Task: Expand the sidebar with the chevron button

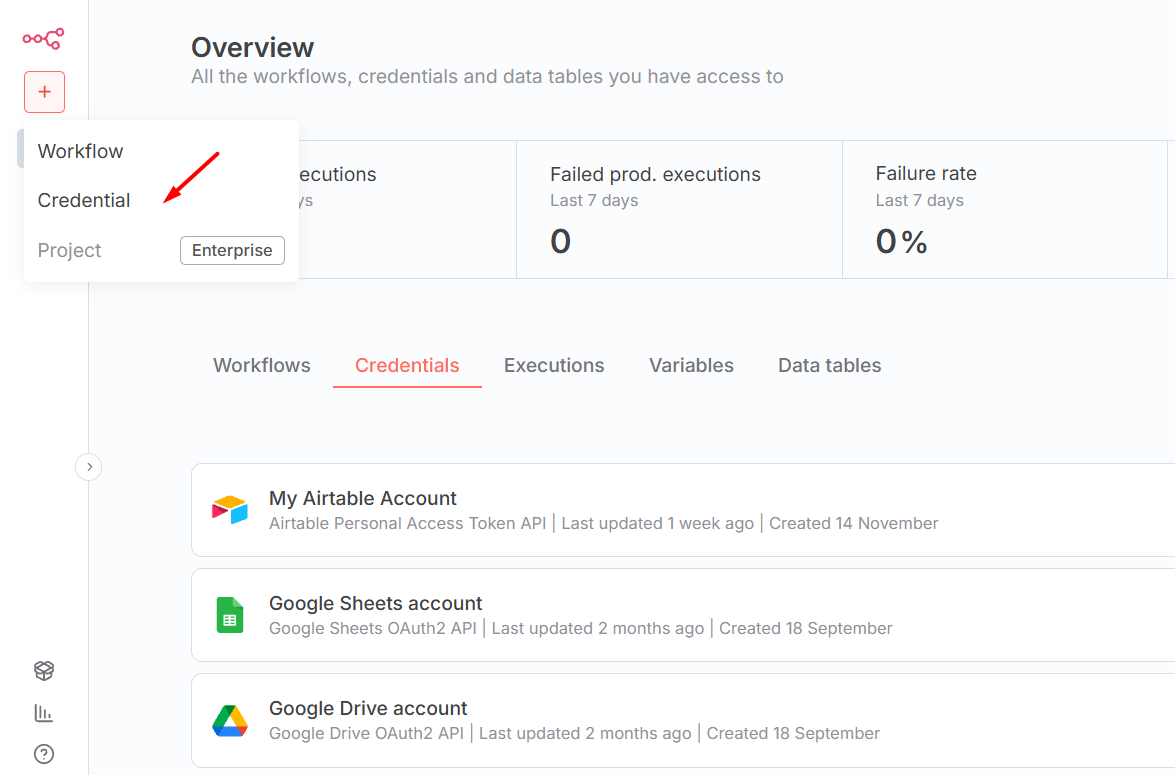Action: click(89, 466)
